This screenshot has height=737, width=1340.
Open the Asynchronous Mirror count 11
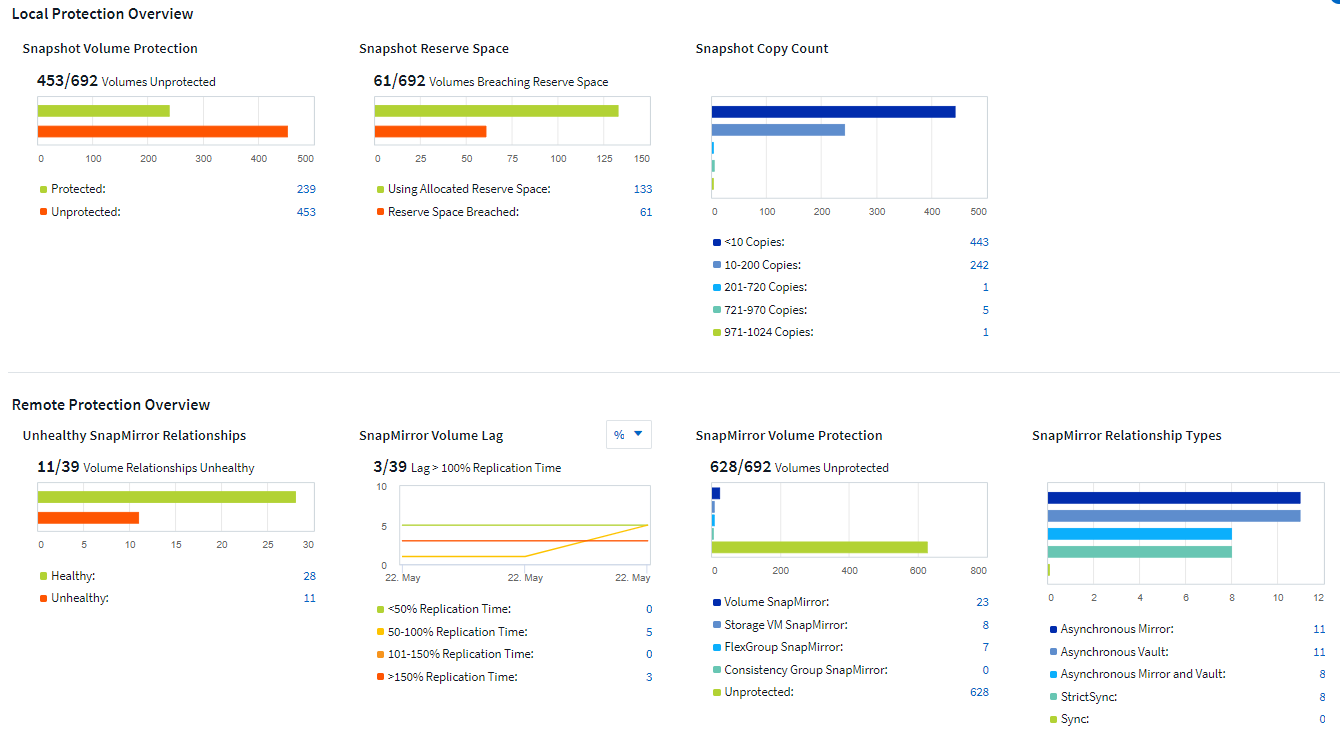1319,629
